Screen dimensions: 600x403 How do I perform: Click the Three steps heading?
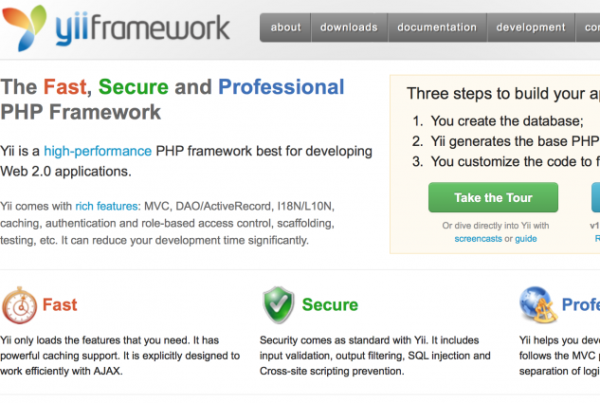(502, 94)
